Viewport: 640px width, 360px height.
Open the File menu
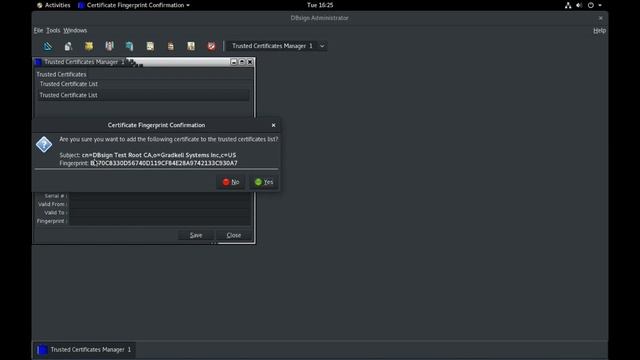tap(38, 31)
